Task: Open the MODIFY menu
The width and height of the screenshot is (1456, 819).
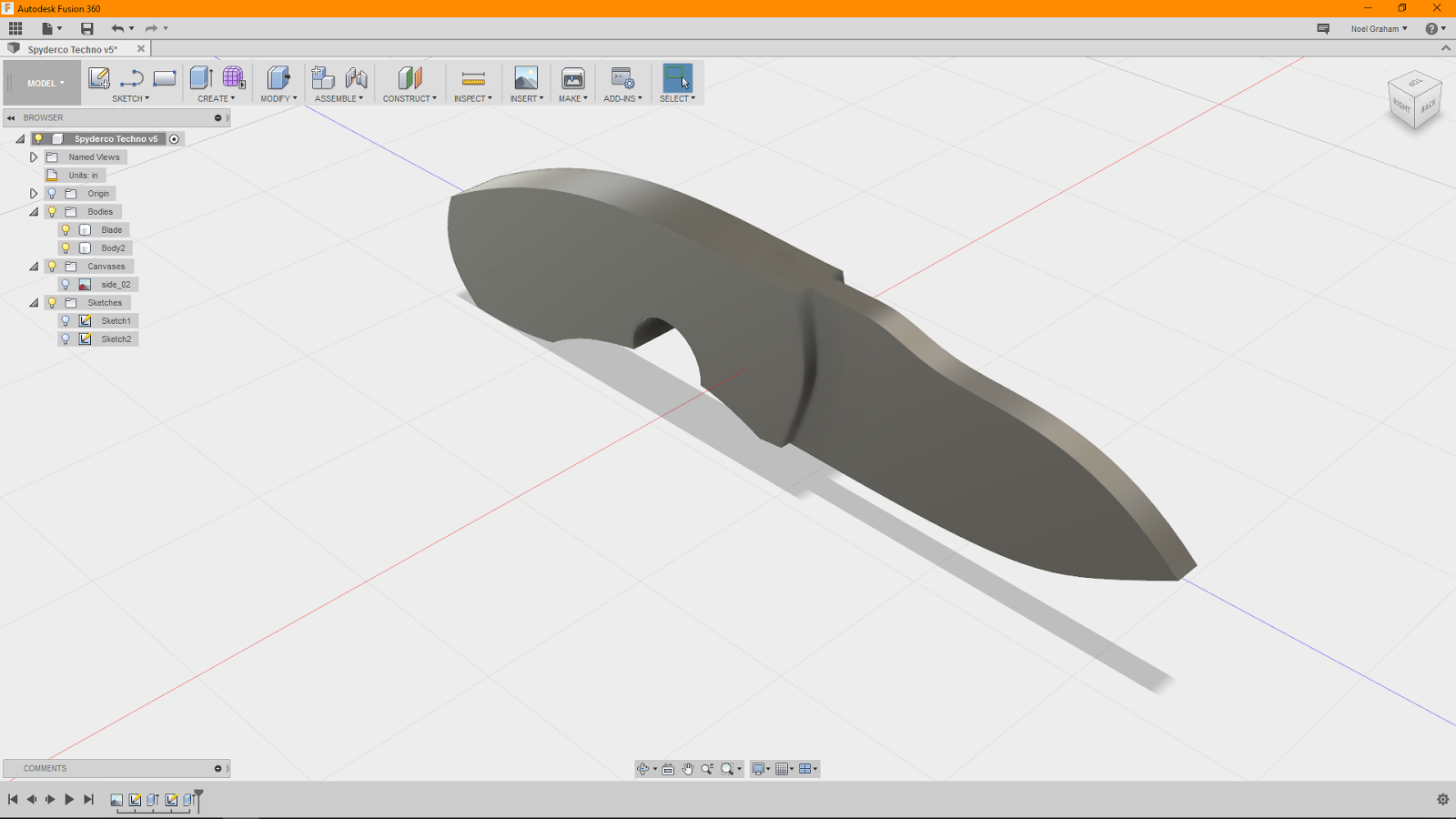Action: (278, 98)
